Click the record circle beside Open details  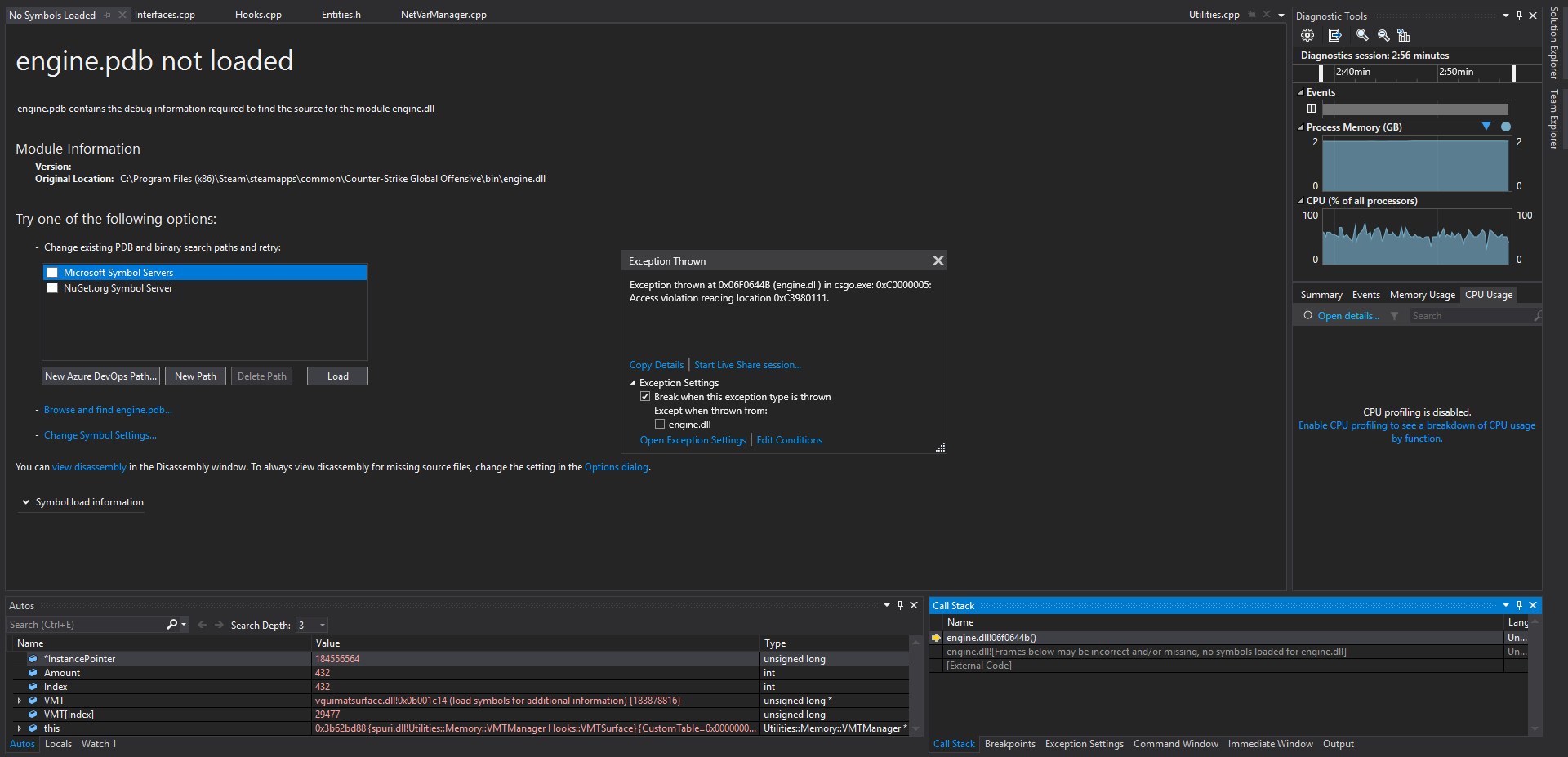1308,316
